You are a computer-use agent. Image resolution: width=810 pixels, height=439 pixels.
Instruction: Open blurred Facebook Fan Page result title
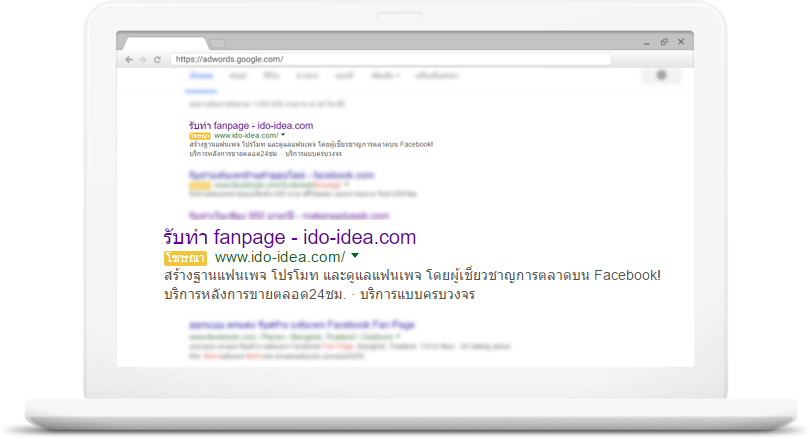[302, 324]
